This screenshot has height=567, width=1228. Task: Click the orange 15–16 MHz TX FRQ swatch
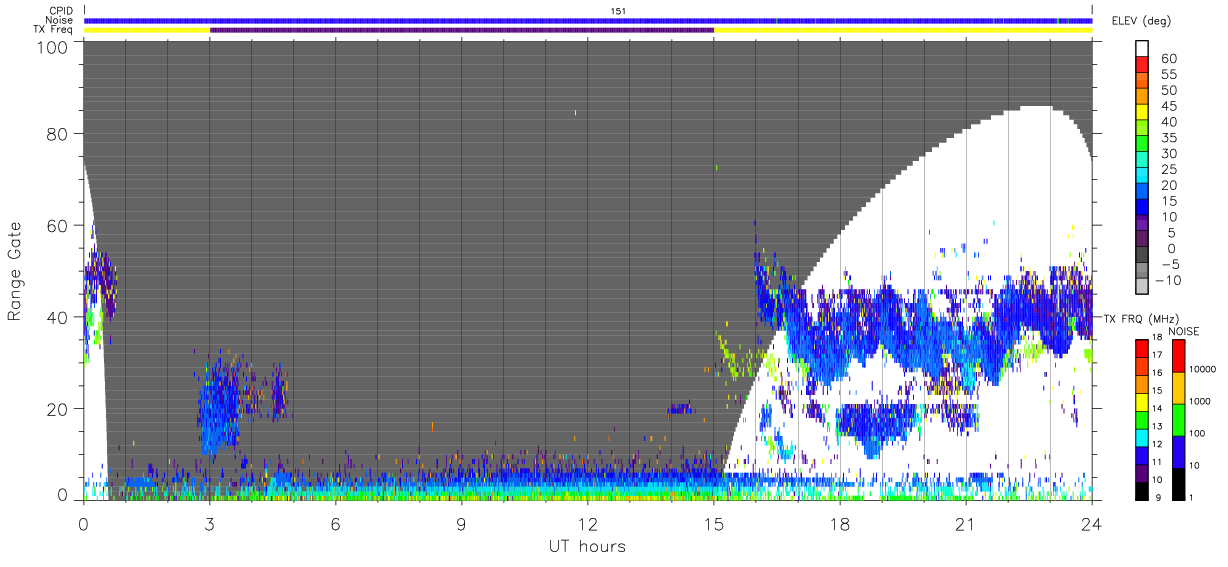(x=1142, y=383)
